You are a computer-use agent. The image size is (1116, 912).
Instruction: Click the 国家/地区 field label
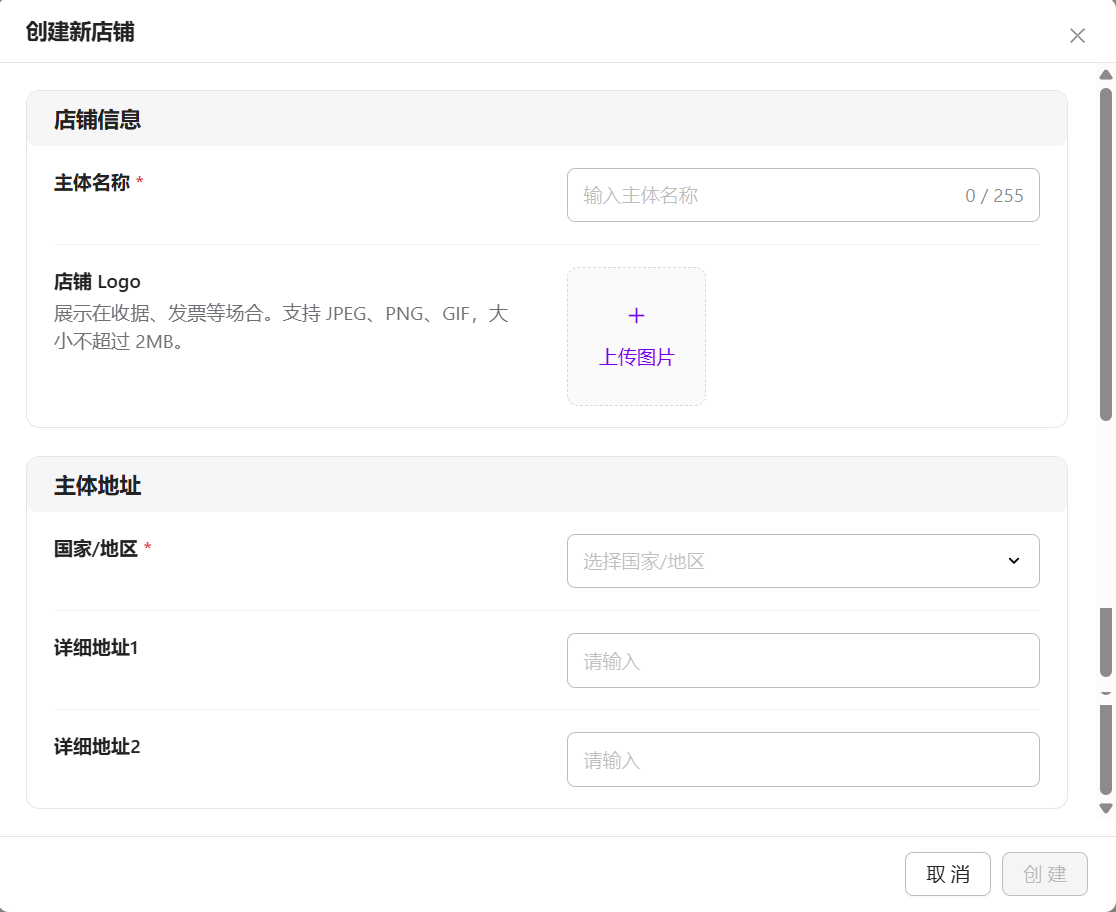click(96, 548)
